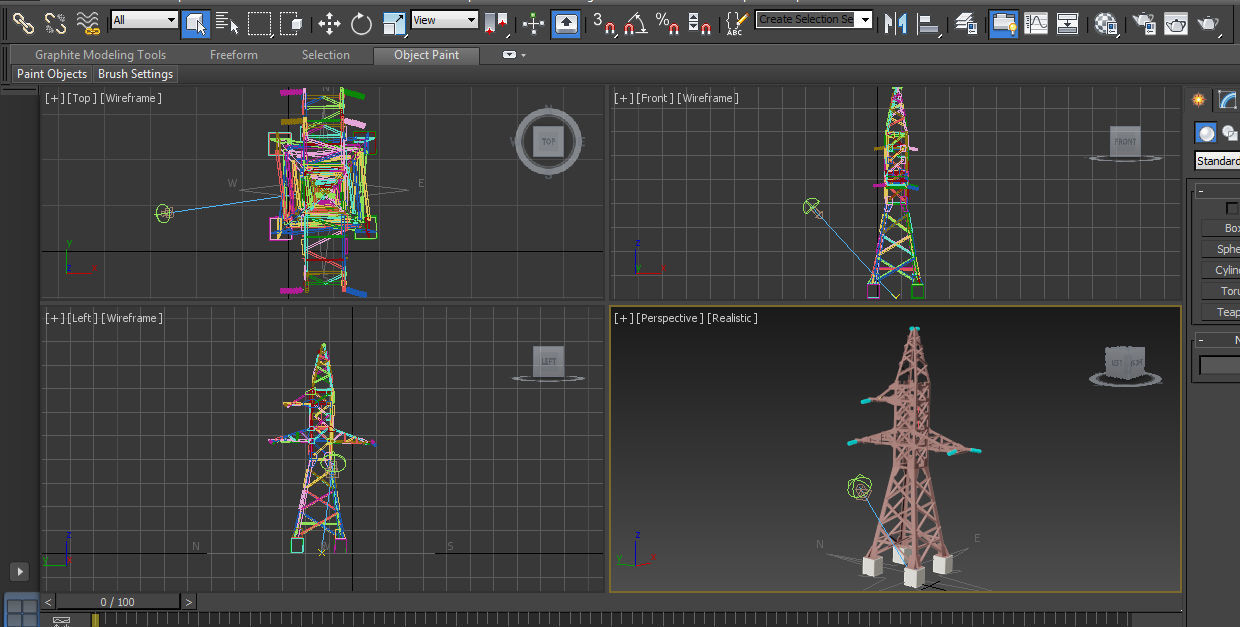Viewport: 1240px width, 627px height.
Task: Toggle the Select Object tool
Action: [x=196, y=22]
